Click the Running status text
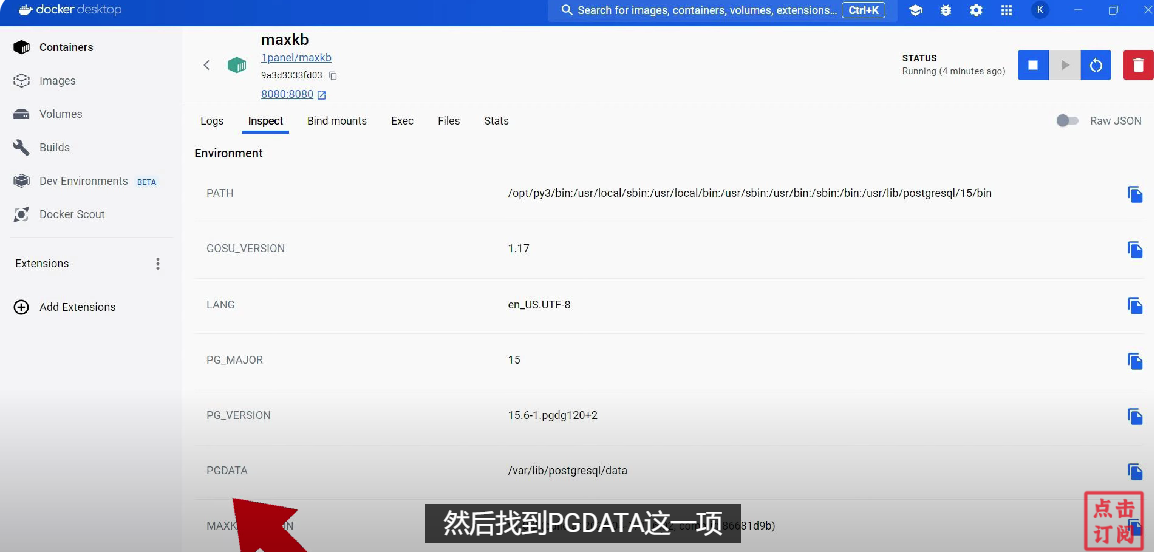The width and height of the screenshot is (1154, 552). [953, 71]
